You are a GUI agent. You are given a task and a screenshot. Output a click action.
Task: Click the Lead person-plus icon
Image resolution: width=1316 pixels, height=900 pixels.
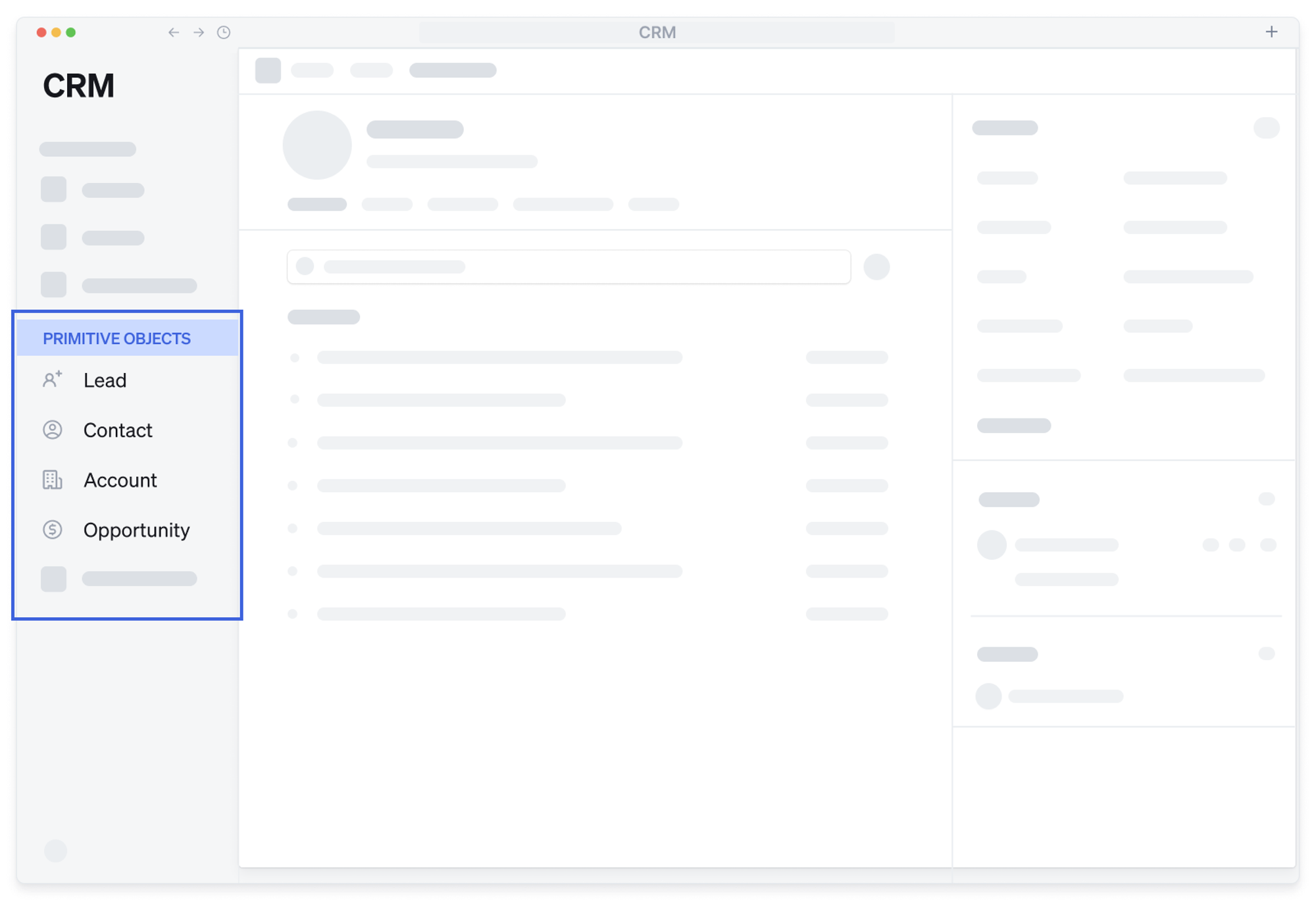pos(52,380)
